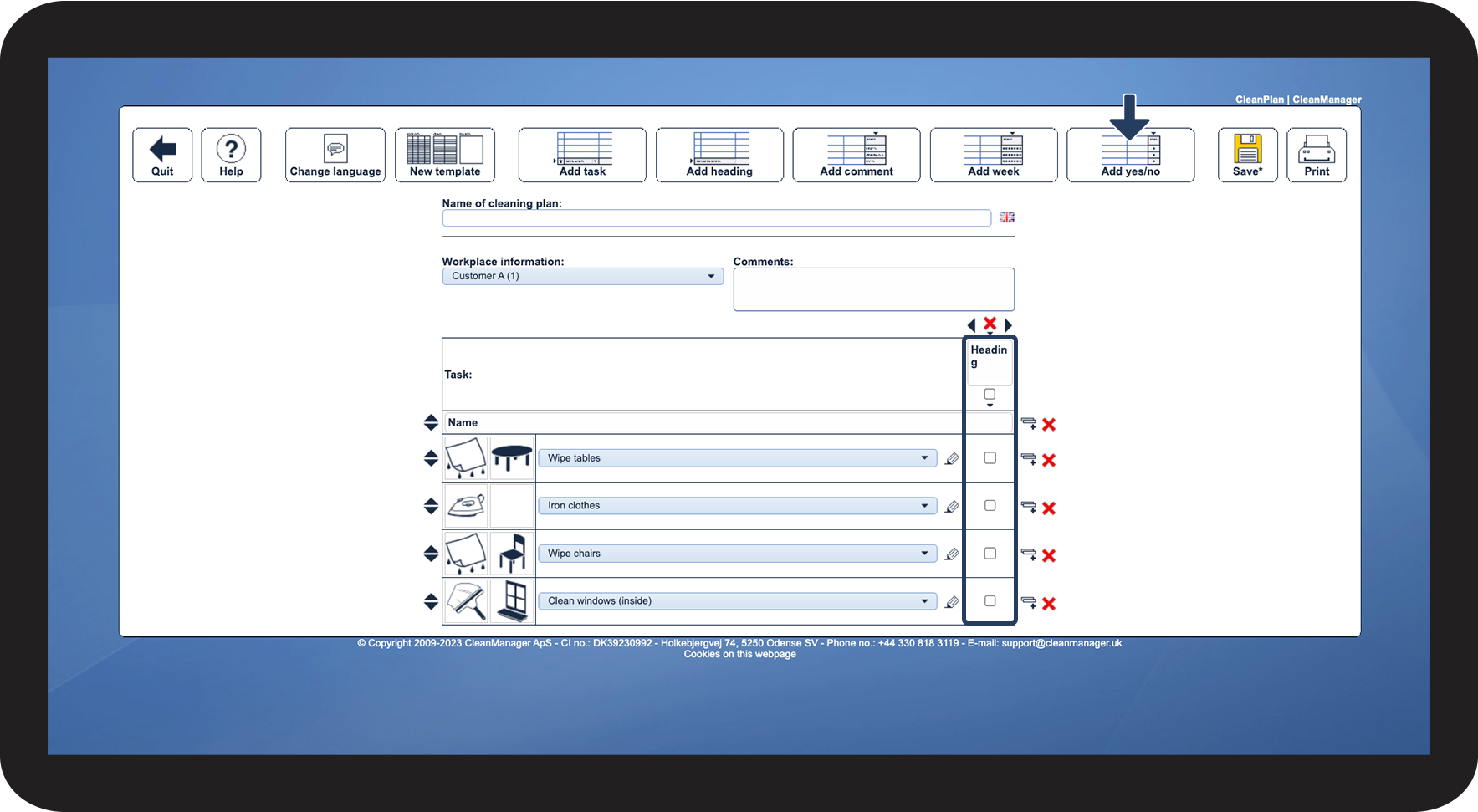Tick the checkbox for Wipe tables
1478x812 pixels.
[990, 458]
